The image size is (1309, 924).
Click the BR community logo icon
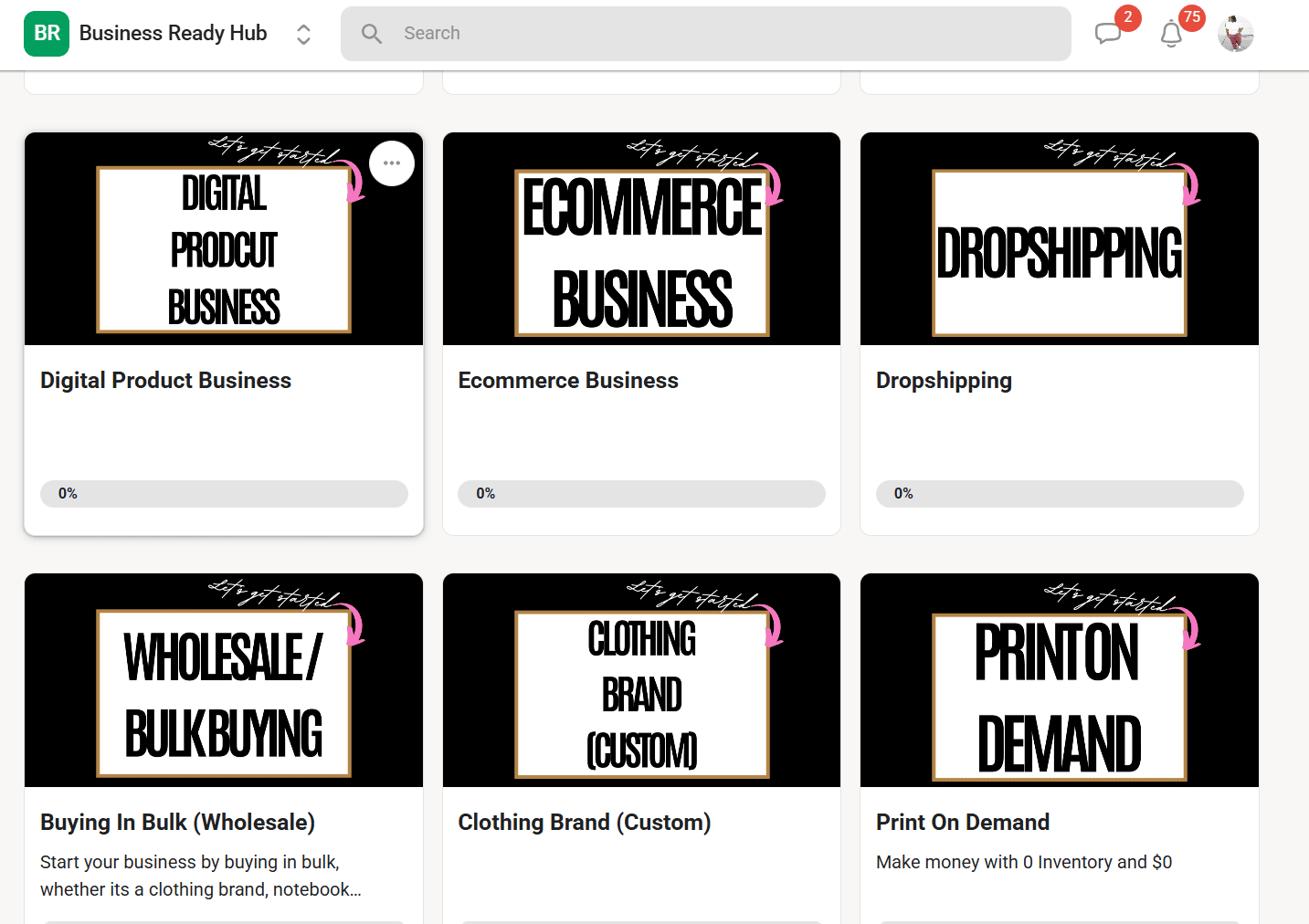47,34
